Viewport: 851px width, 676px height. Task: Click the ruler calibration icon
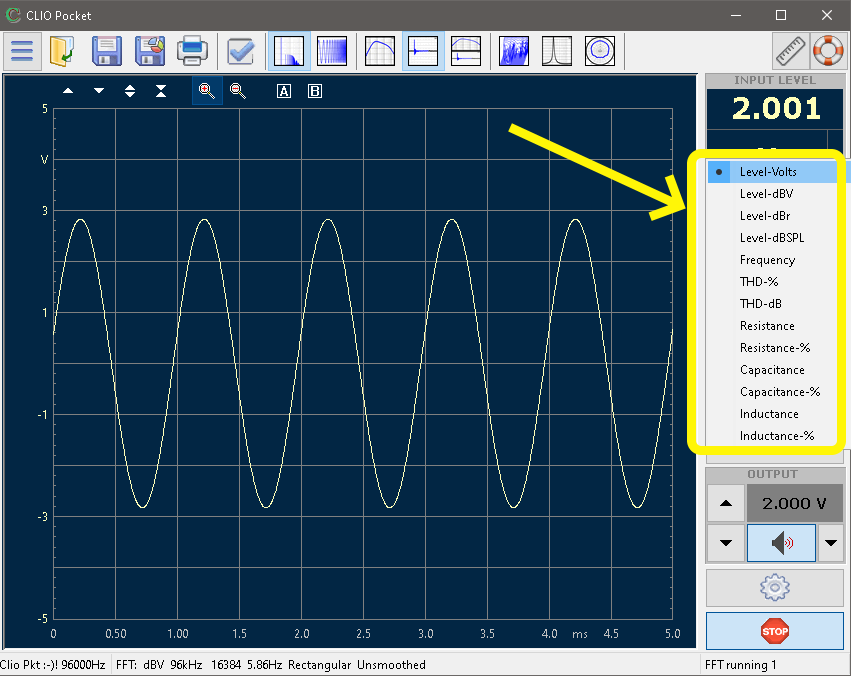(790, 51)
